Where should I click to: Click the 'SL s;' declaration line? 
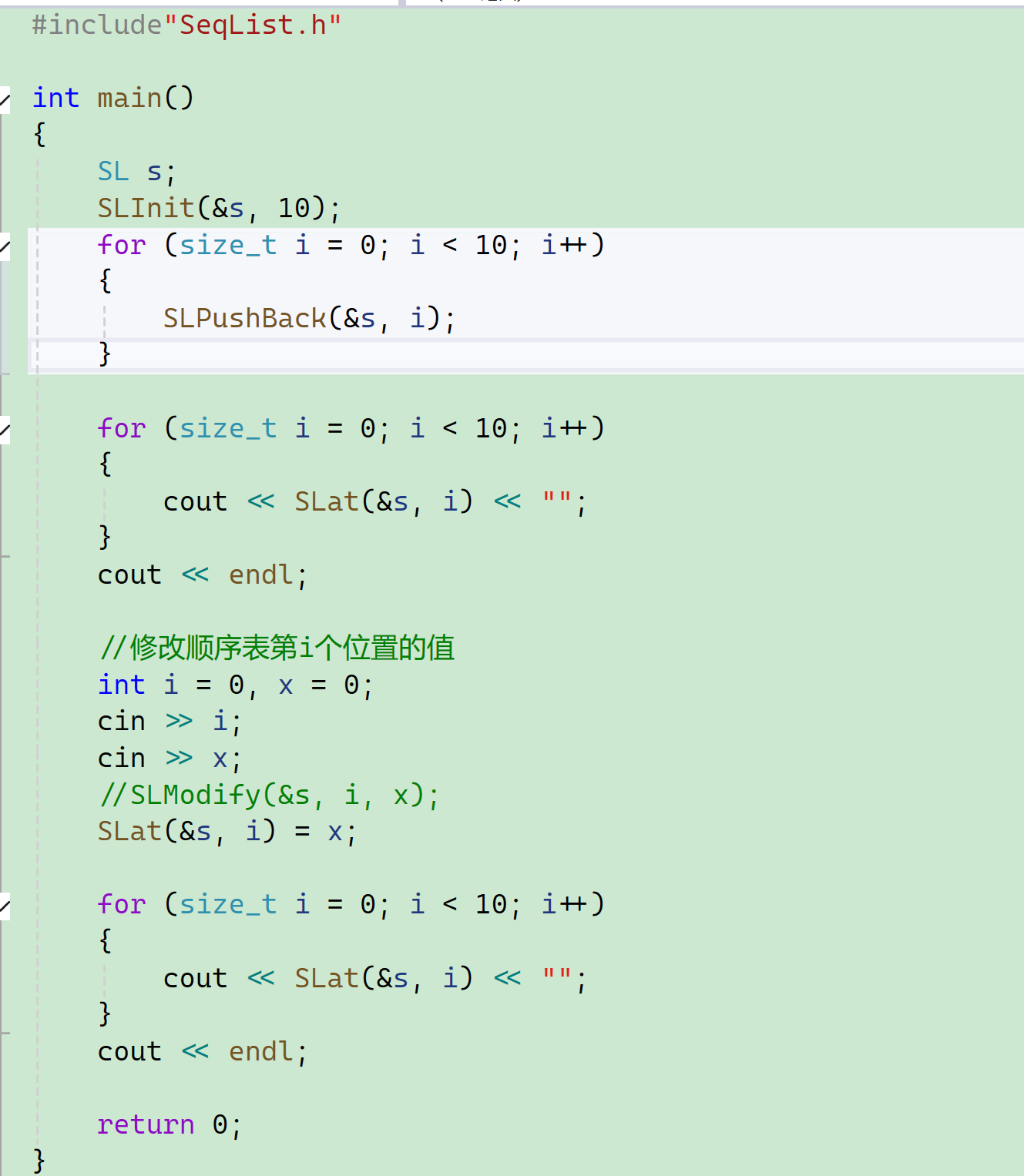[x=137, y=172]
